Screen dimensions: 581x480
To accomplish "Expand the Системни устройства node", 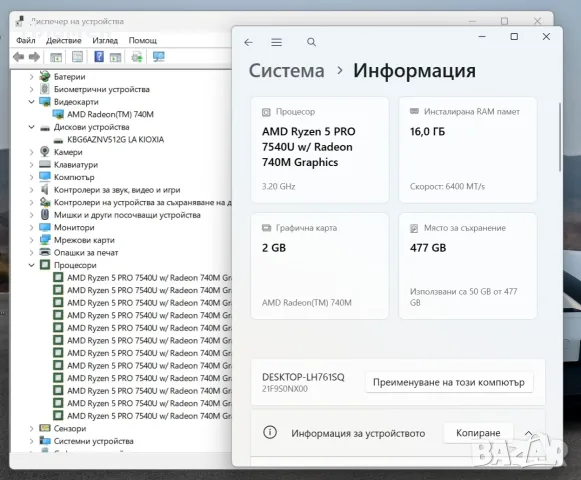I will pyautogui.click(x=31, y=441).
